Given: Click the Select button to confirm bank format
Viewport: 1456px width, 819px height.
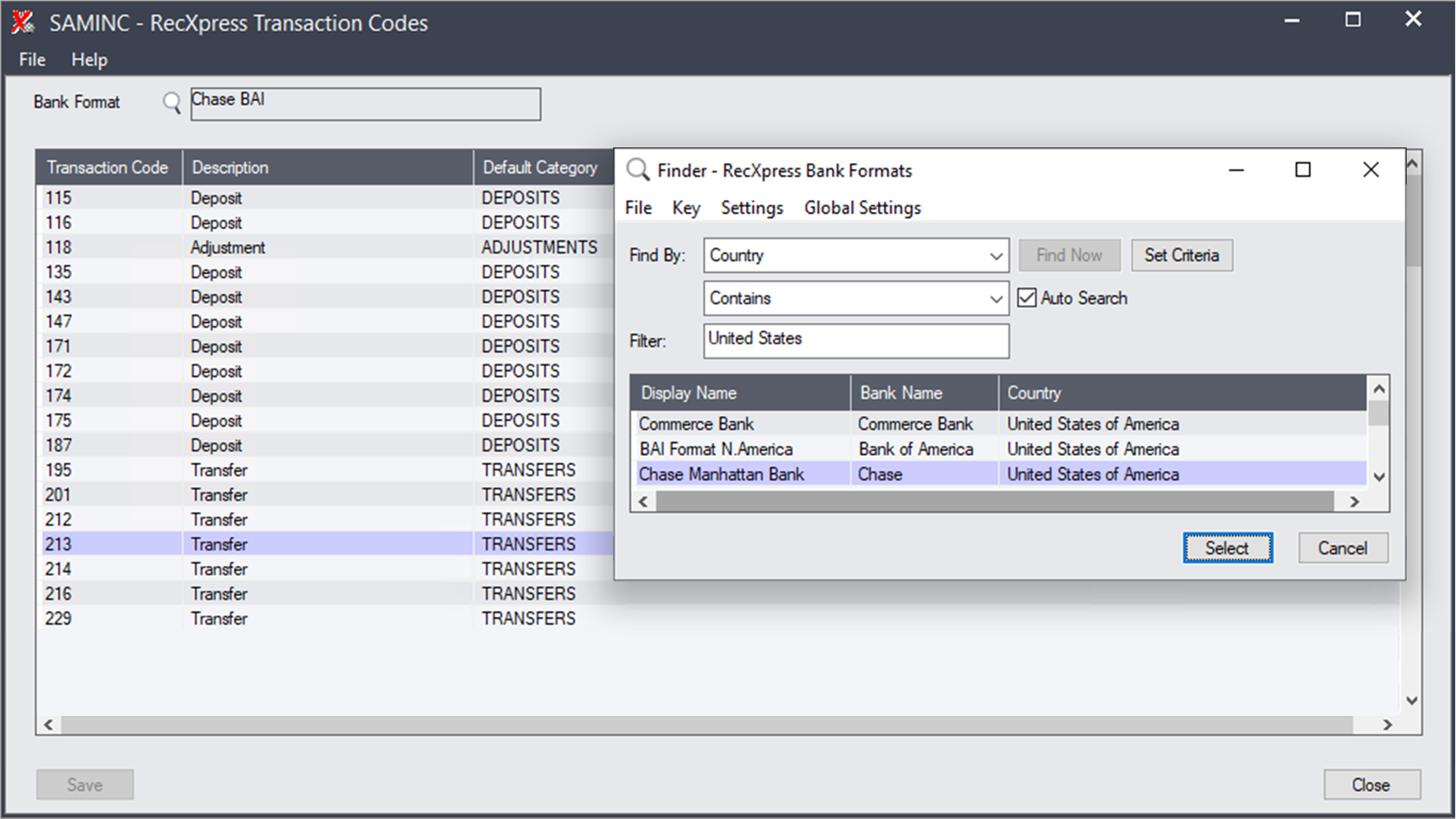Looking at the screenshot, I should 1227,548.
